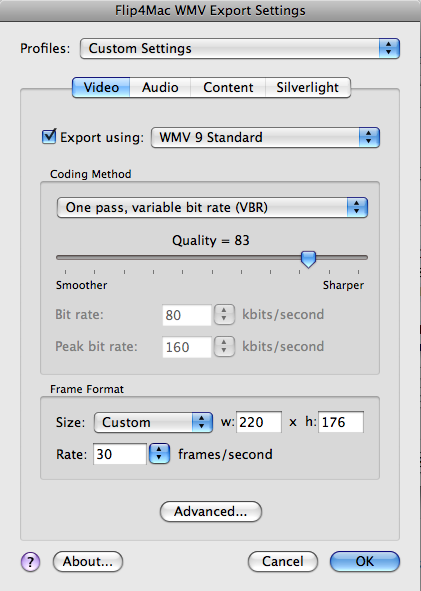Uncheck the Export using checkbox
Image resolution: width=421 pixels, height=591 pixels.
pos(49,136)
